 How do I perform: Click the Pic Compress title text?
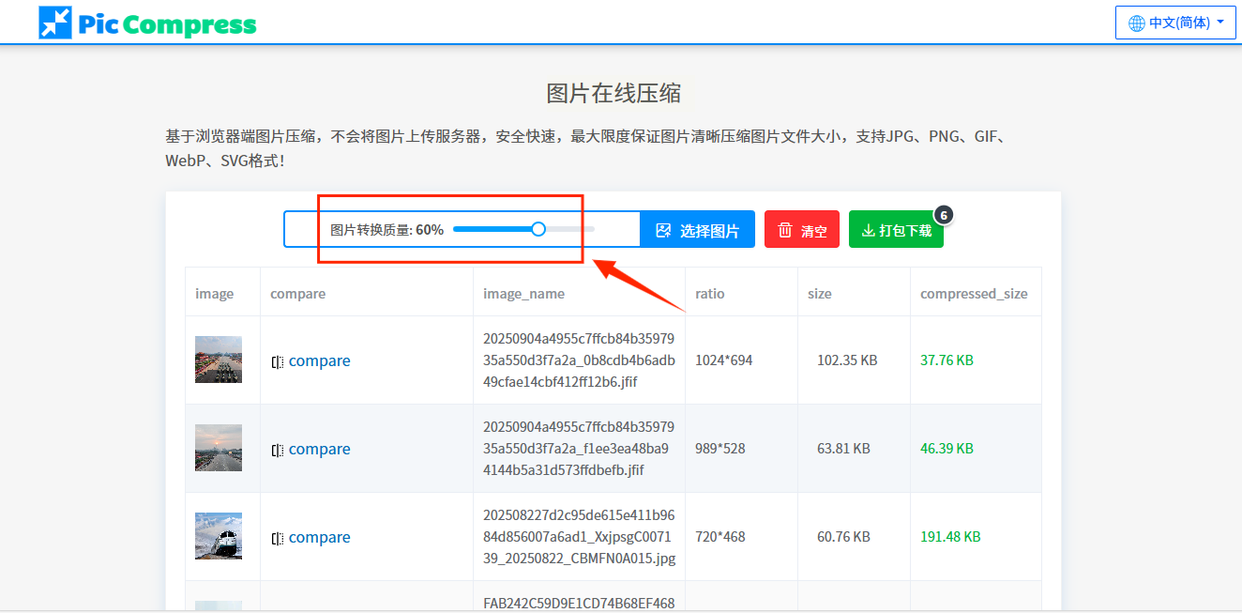point(168,24)
